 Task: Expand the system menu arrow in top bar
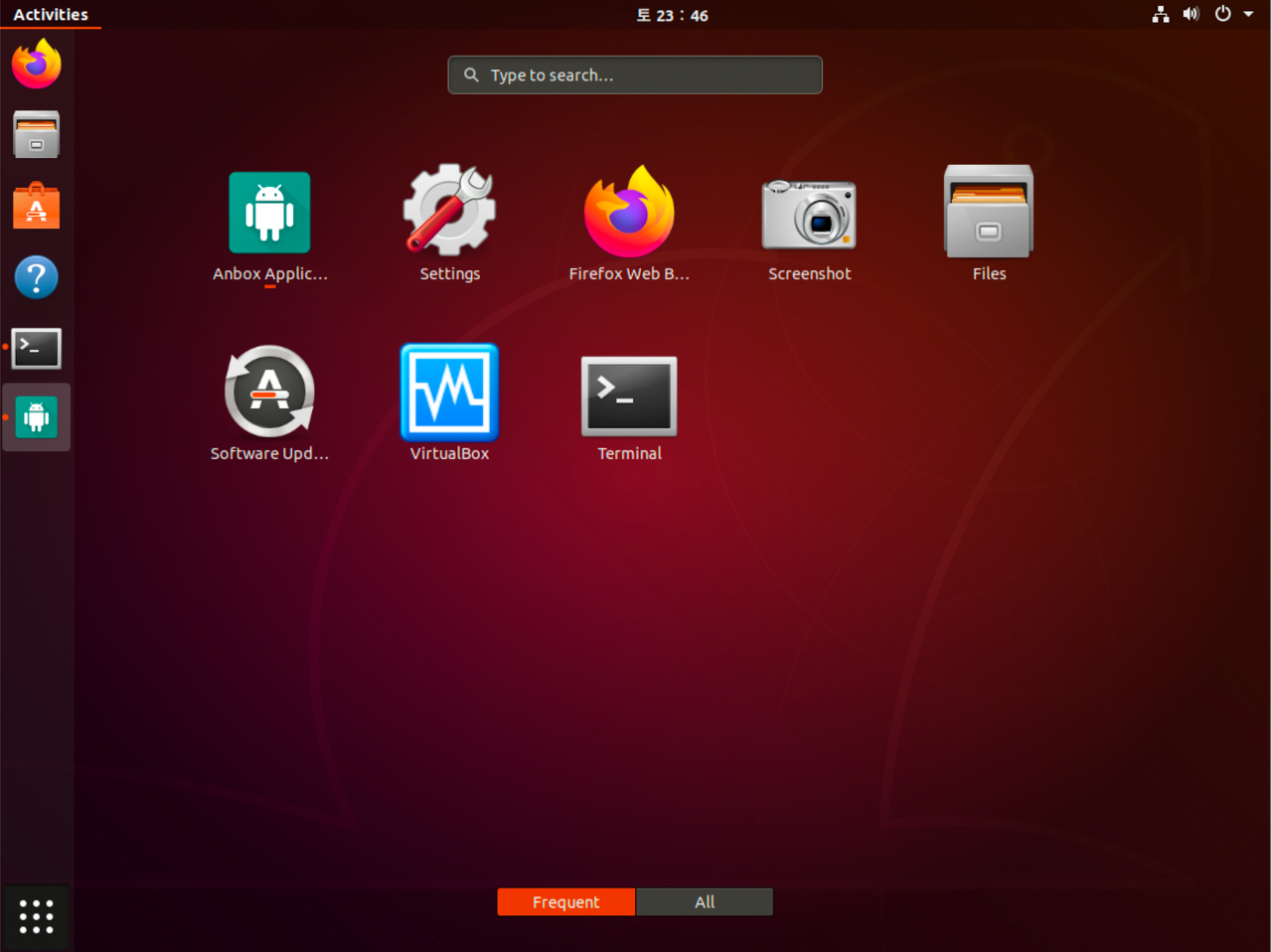tap(1248, 14)
